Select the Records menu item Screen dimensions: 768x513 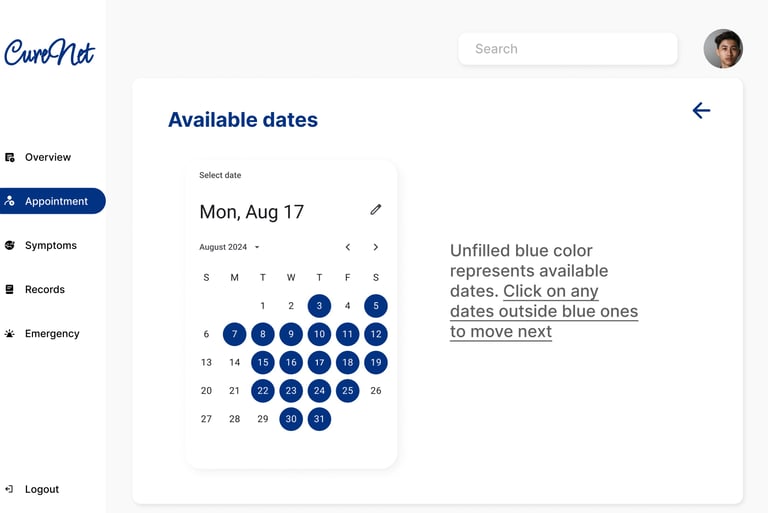tap(44, 289)
